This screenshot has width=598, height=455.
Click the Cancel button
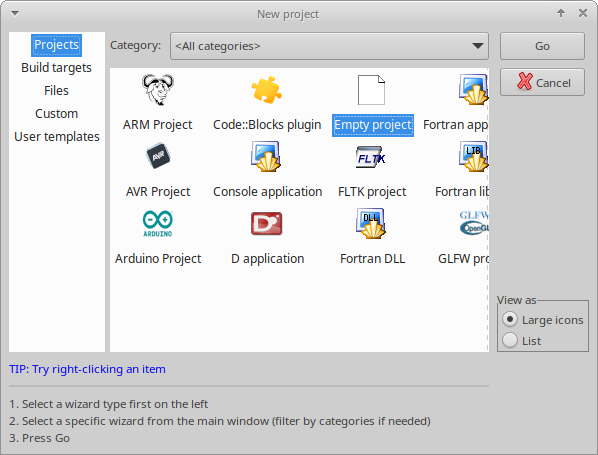(x=542, y=82)
